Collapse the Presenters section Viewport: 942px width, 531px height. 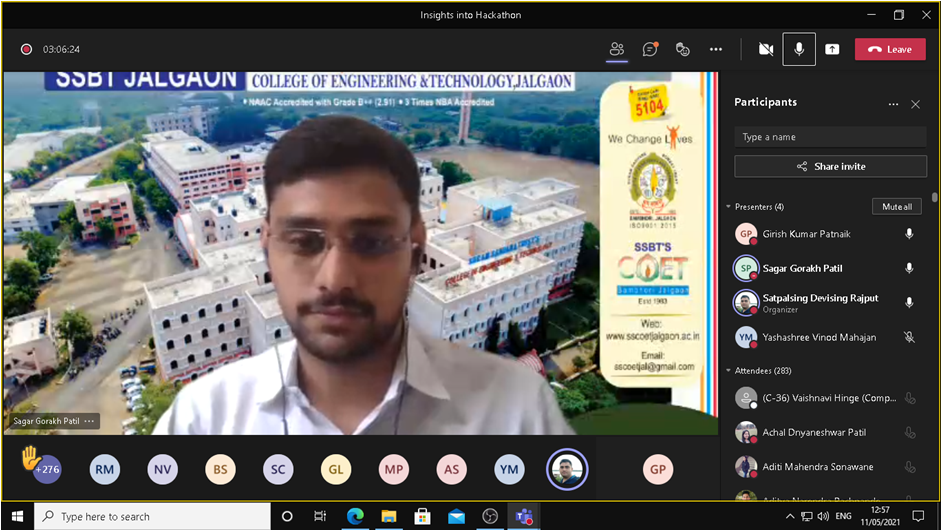729,207
